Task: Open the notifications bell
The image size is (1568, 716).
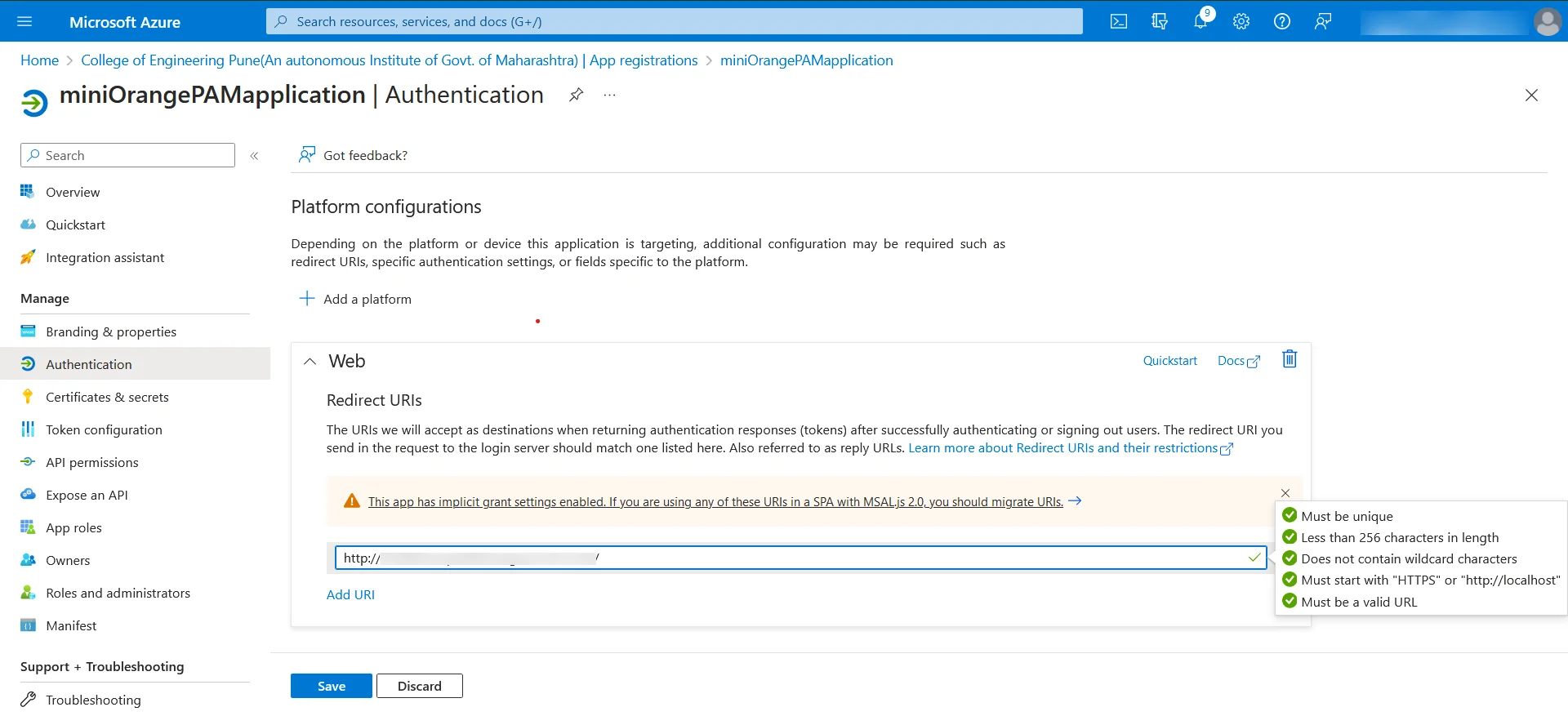Action: point(1200,21)
